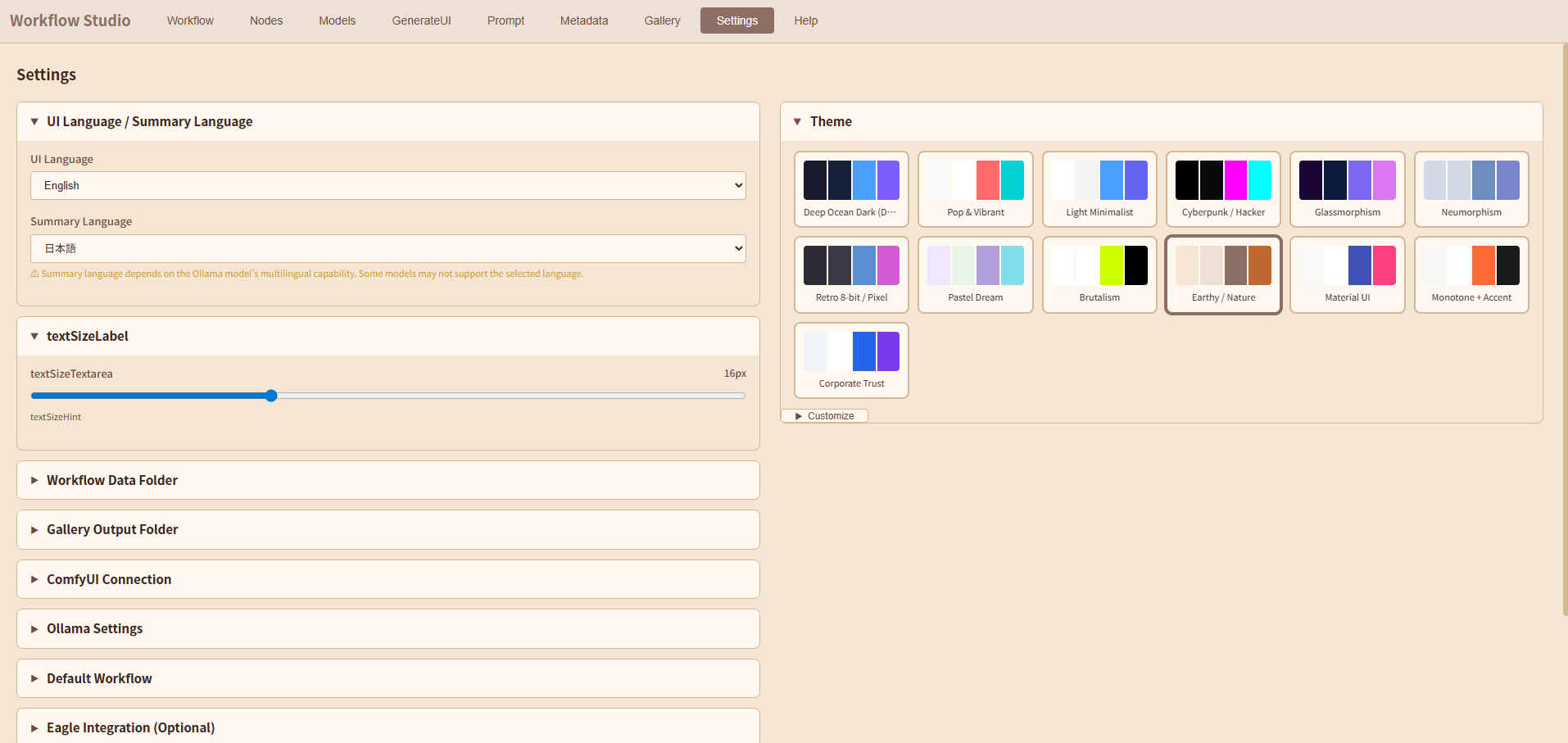Expand the Eagle Integration (Optional) section
The image size is (1568, 743).
pos(388,727)
